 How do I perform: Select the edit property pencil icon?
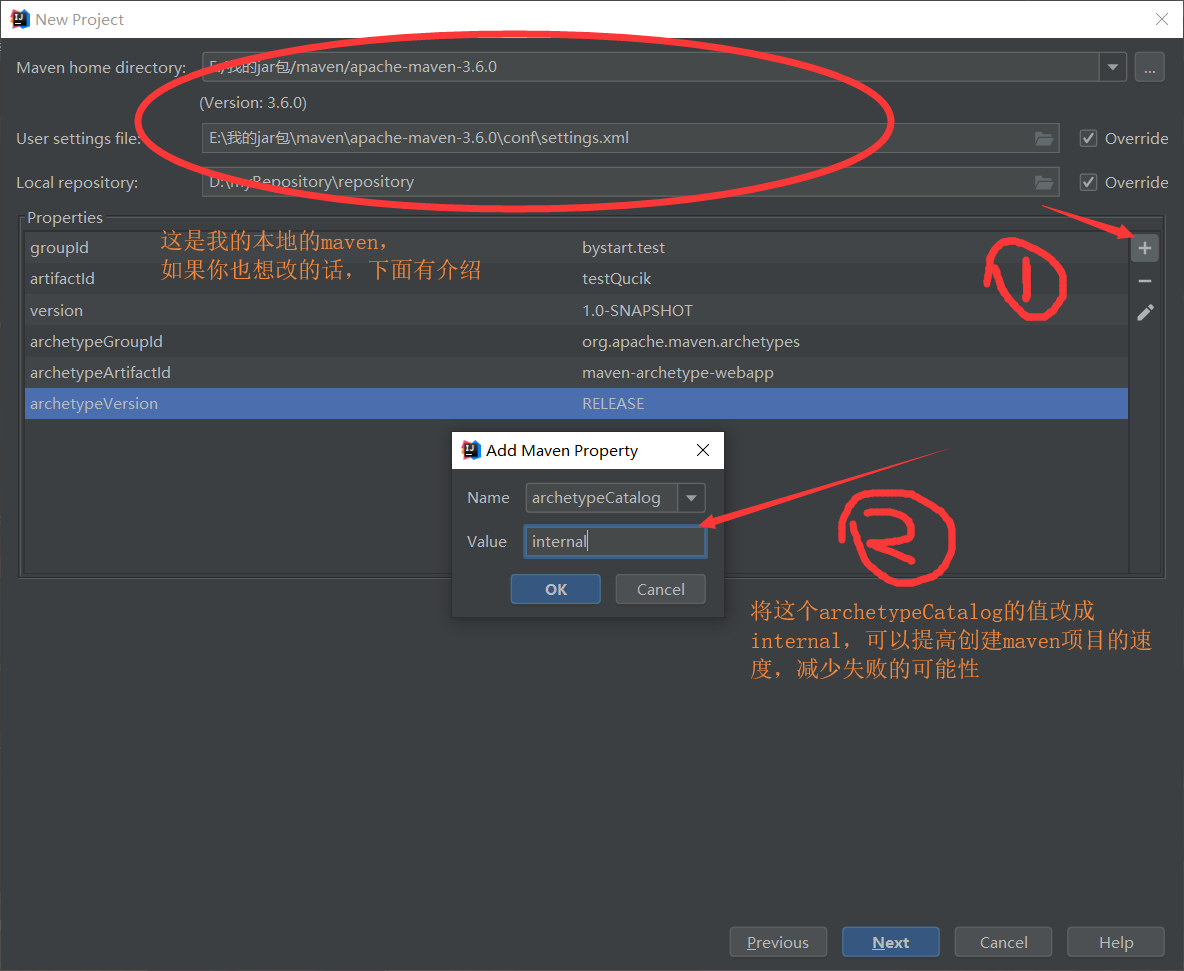point(1144,312)
